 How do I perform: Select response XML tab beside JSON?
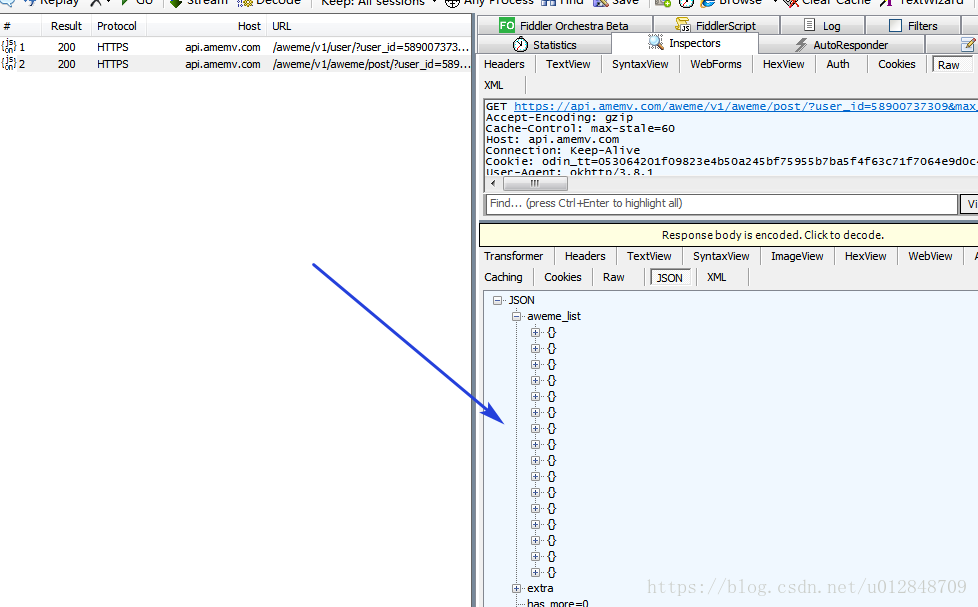[716, 277]
